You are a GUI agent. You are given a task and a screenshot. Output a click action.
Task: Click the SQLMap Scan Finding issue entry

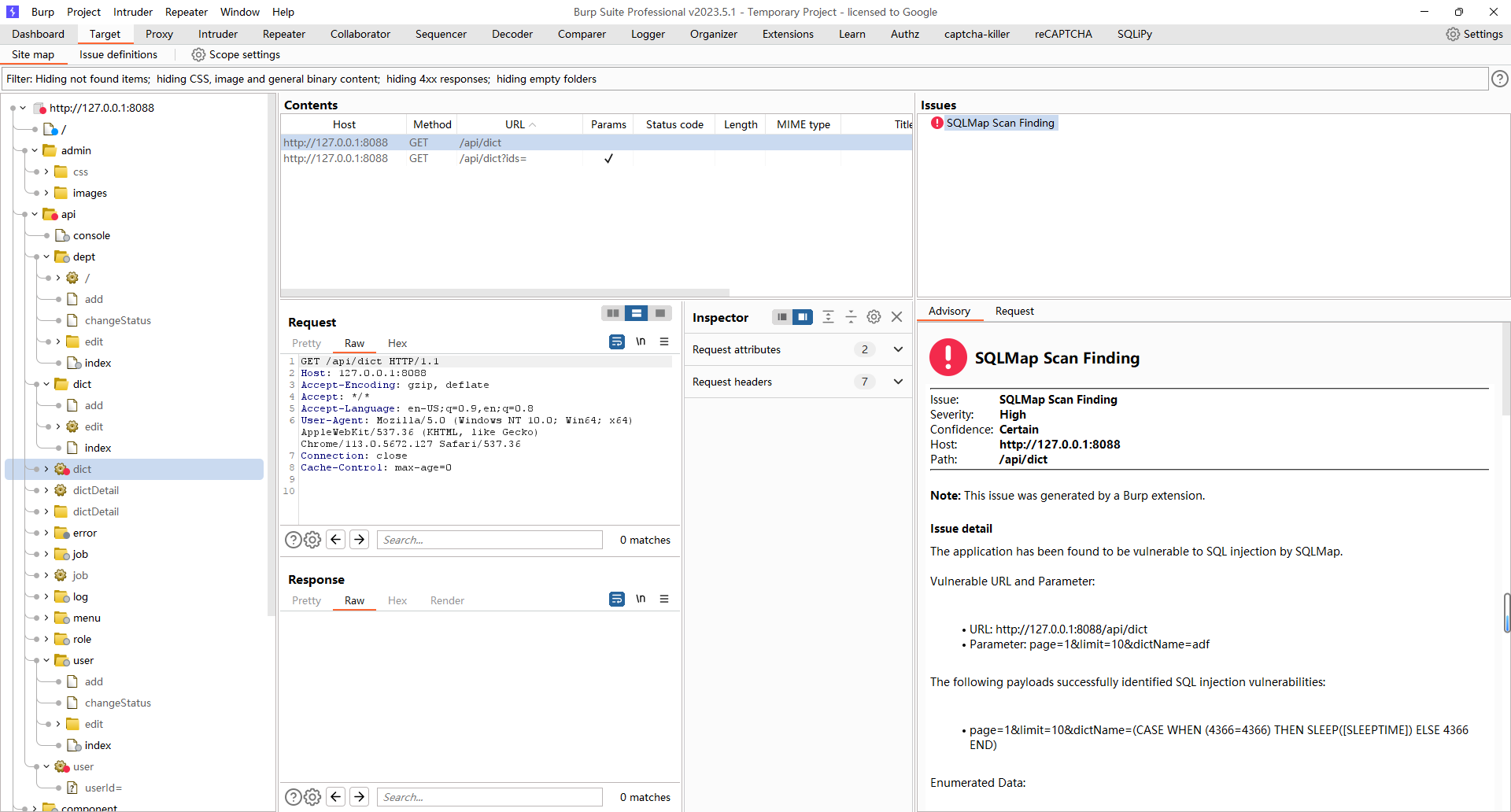point(999,123)
